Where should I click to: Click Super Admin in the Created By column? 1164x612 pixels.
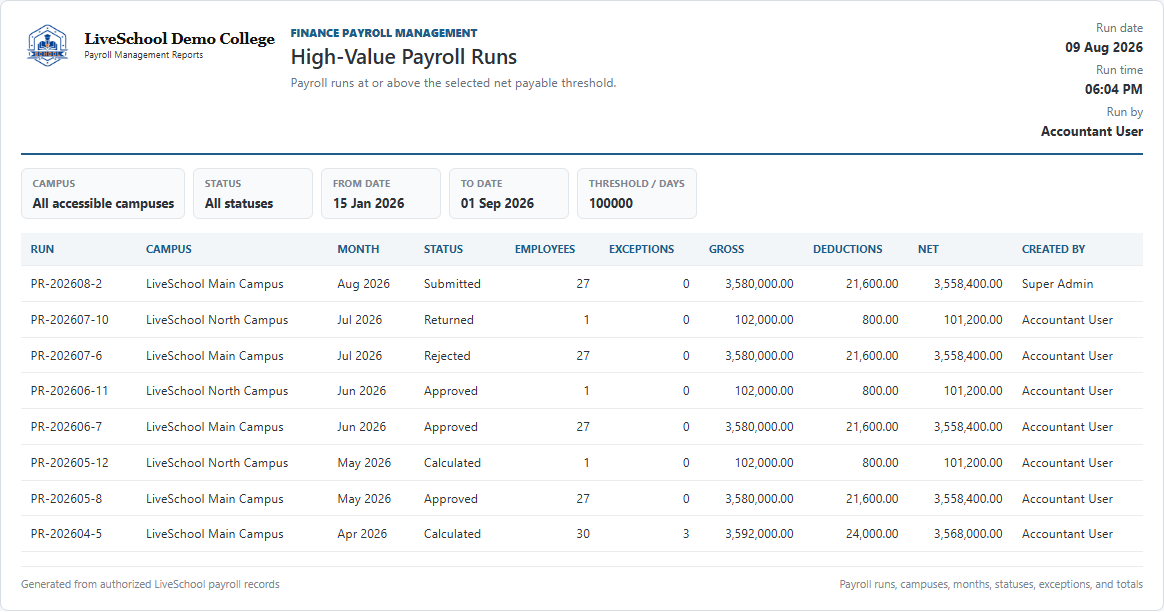coord(1057,284)
